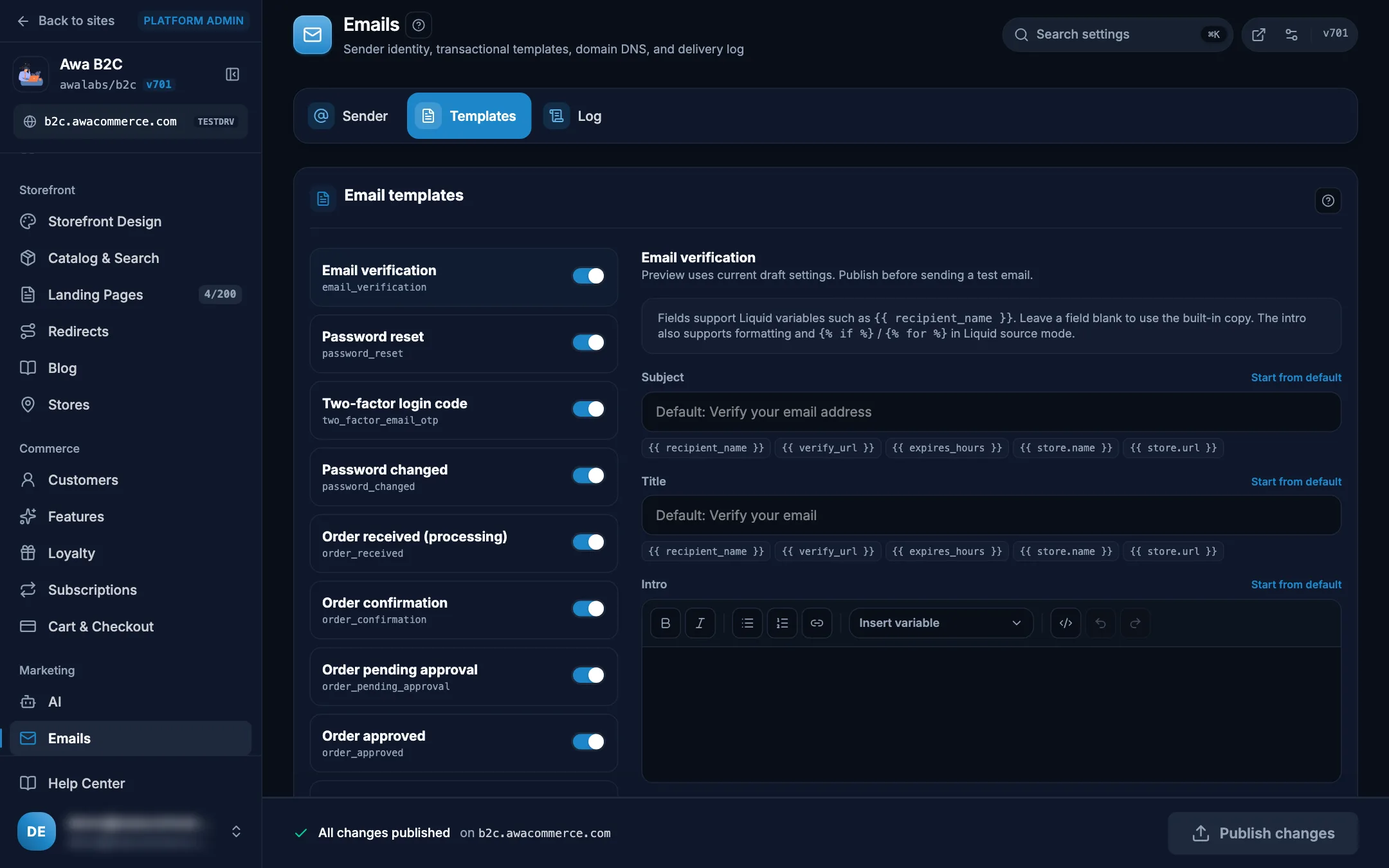
Task: Switch to the Sender tab
Action: [349, 116]
